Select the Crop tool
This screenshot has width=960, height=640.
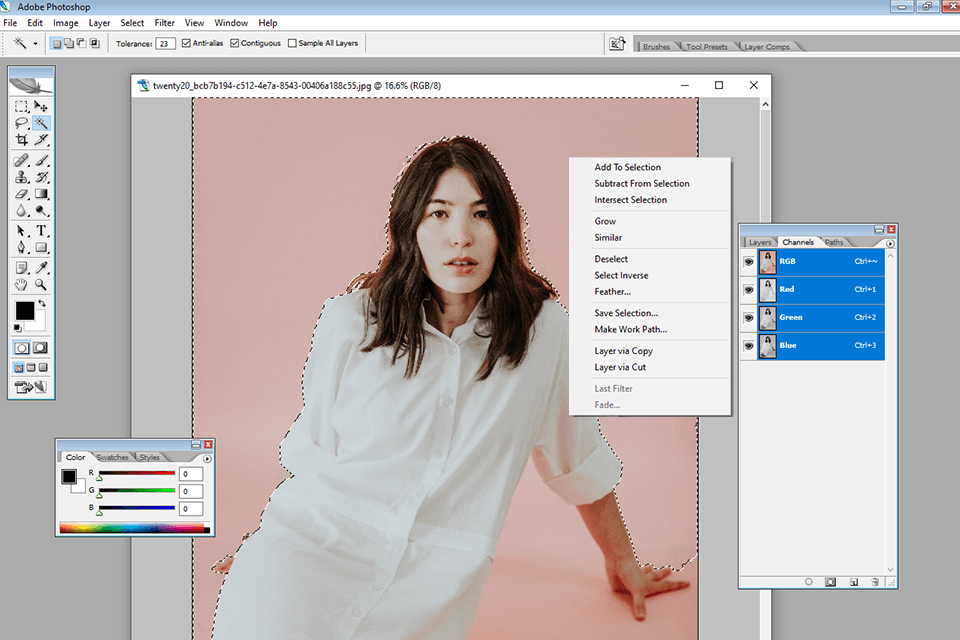click(x=21, y=140)
